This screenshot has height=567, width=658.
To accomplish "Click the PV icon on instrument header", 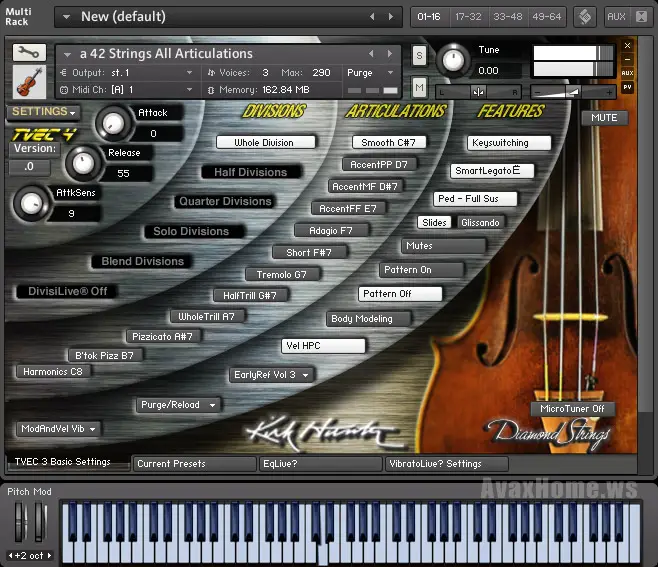I will (x=627, y=87).
